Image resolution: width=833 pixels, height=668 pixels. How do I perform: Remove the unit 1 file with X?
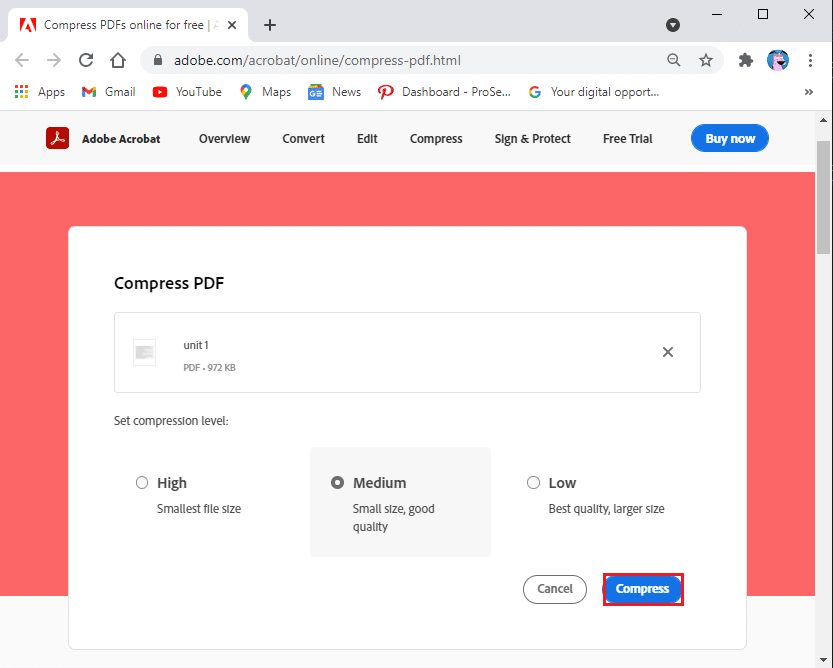(x=668, y=352)
